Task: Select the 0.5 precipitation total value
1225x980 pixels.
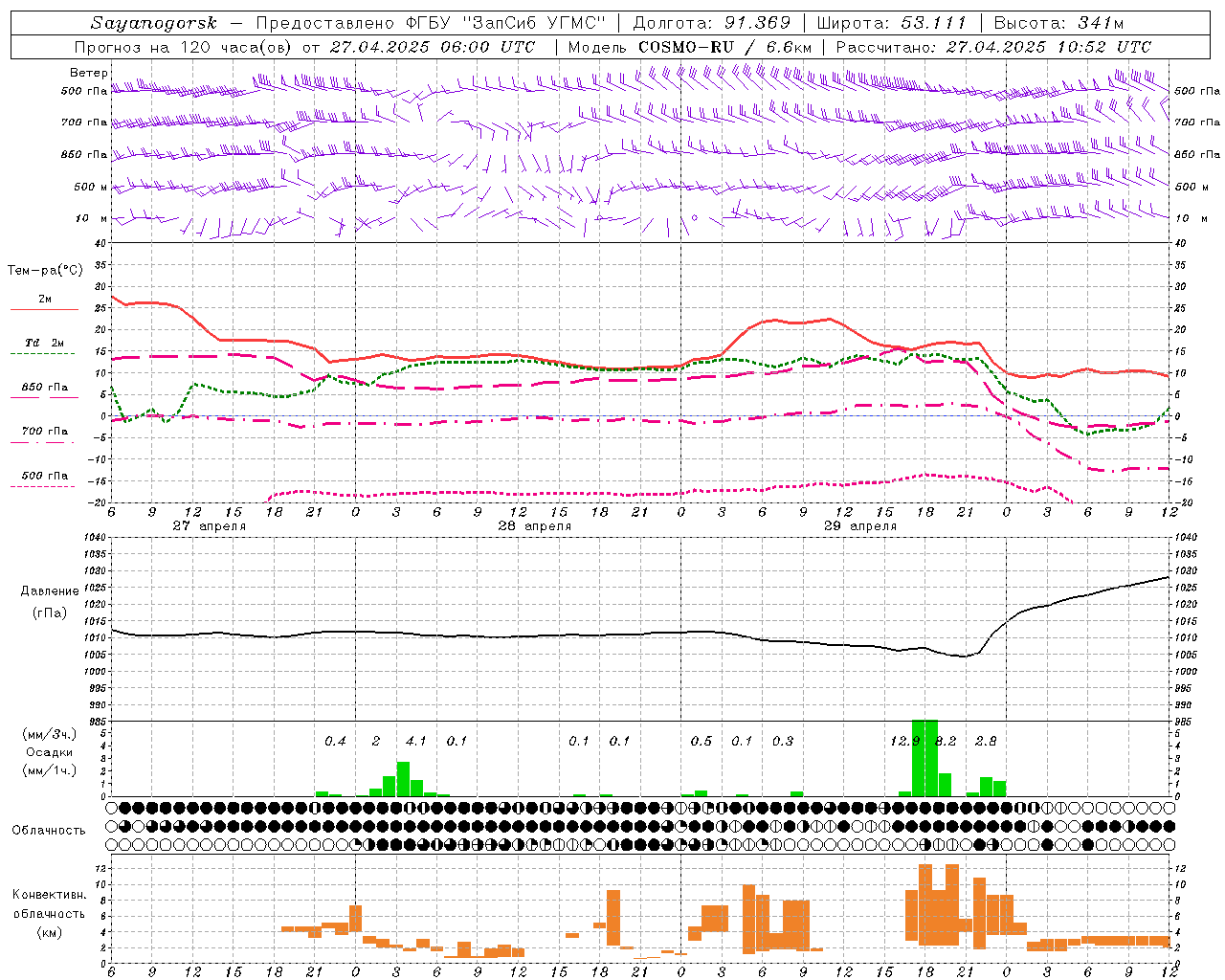Action: [702, 741]
